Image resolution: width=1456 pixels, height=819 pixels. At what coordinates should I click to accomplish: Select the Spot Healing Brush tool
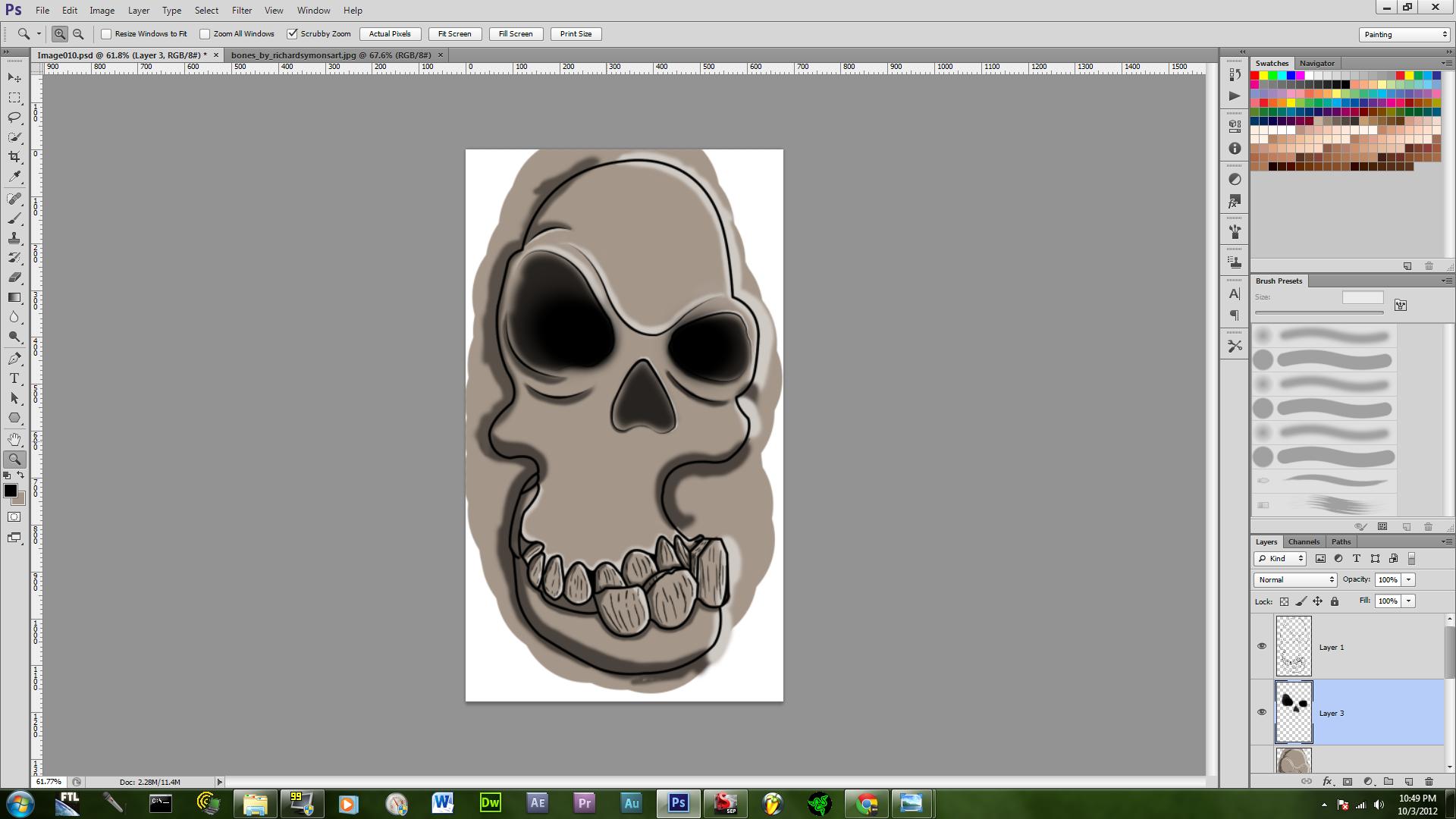pyautogui.click(x=14, y=199)
